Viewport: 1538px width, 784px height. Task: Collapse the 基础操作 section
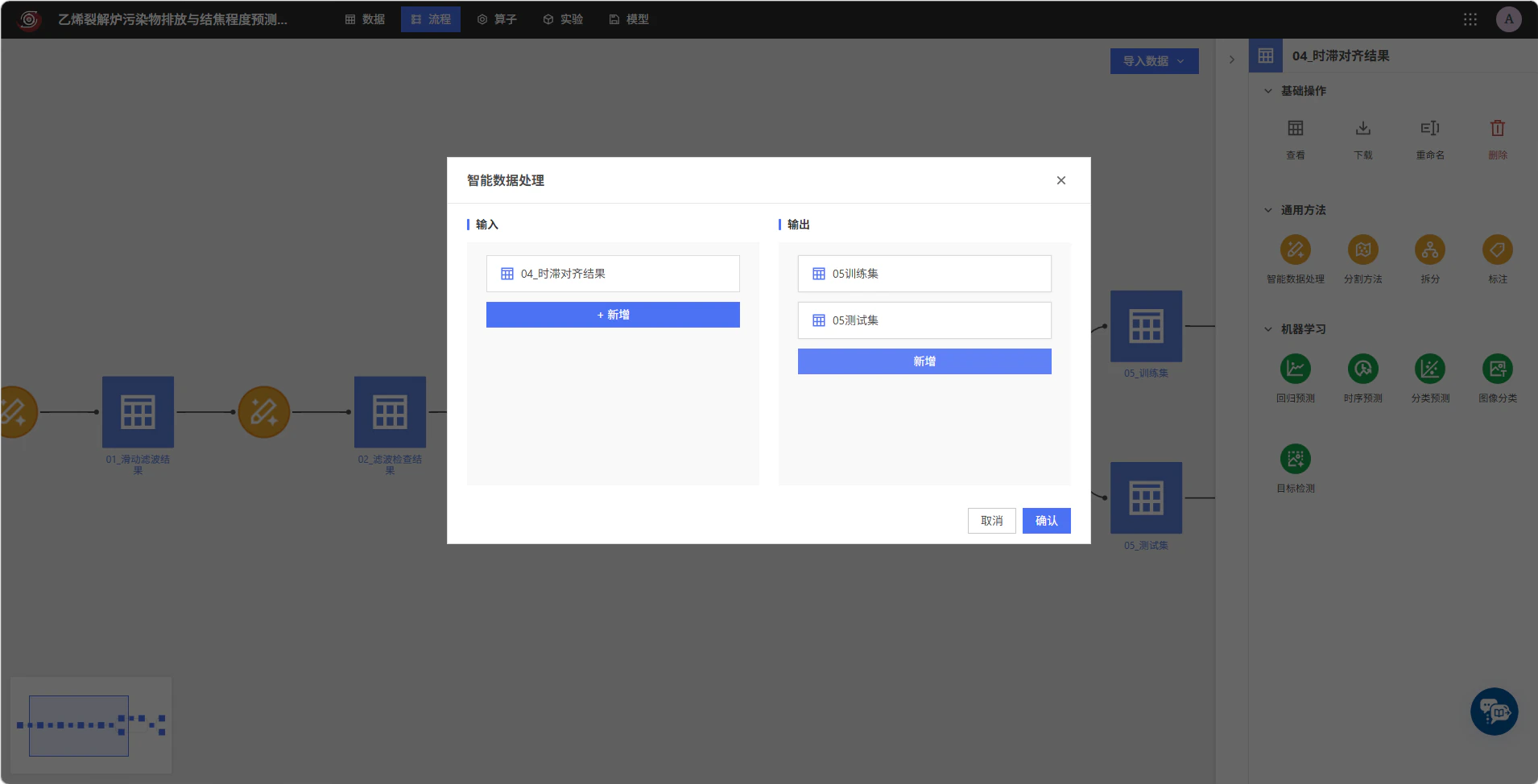pos(1268,91)
